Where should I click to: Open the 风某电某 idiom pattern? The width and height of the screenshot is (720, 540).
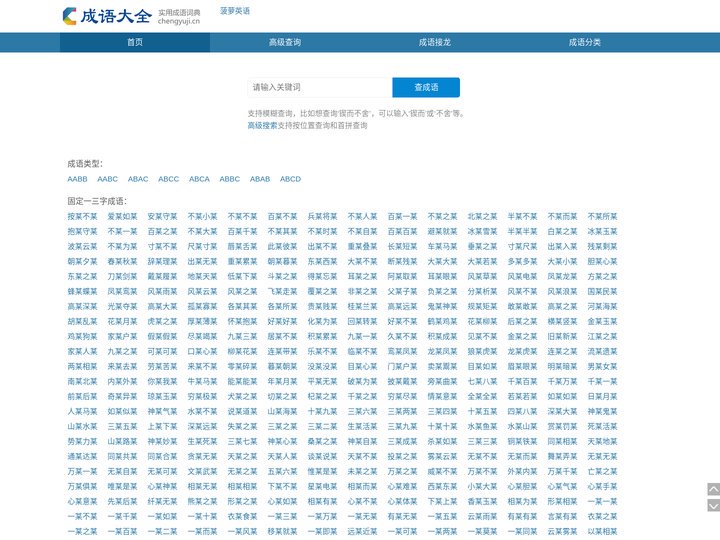click(x=523, y=276)
